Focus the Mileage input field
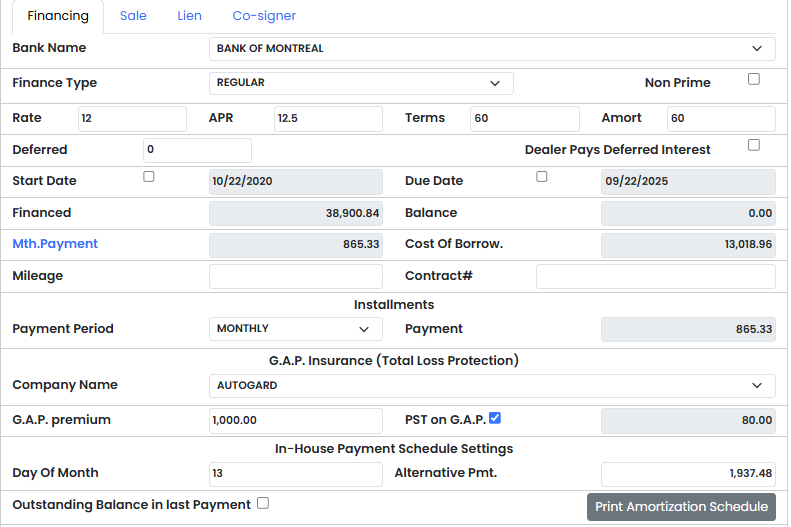Screen dimensions: 791x527 coord(296,276)
